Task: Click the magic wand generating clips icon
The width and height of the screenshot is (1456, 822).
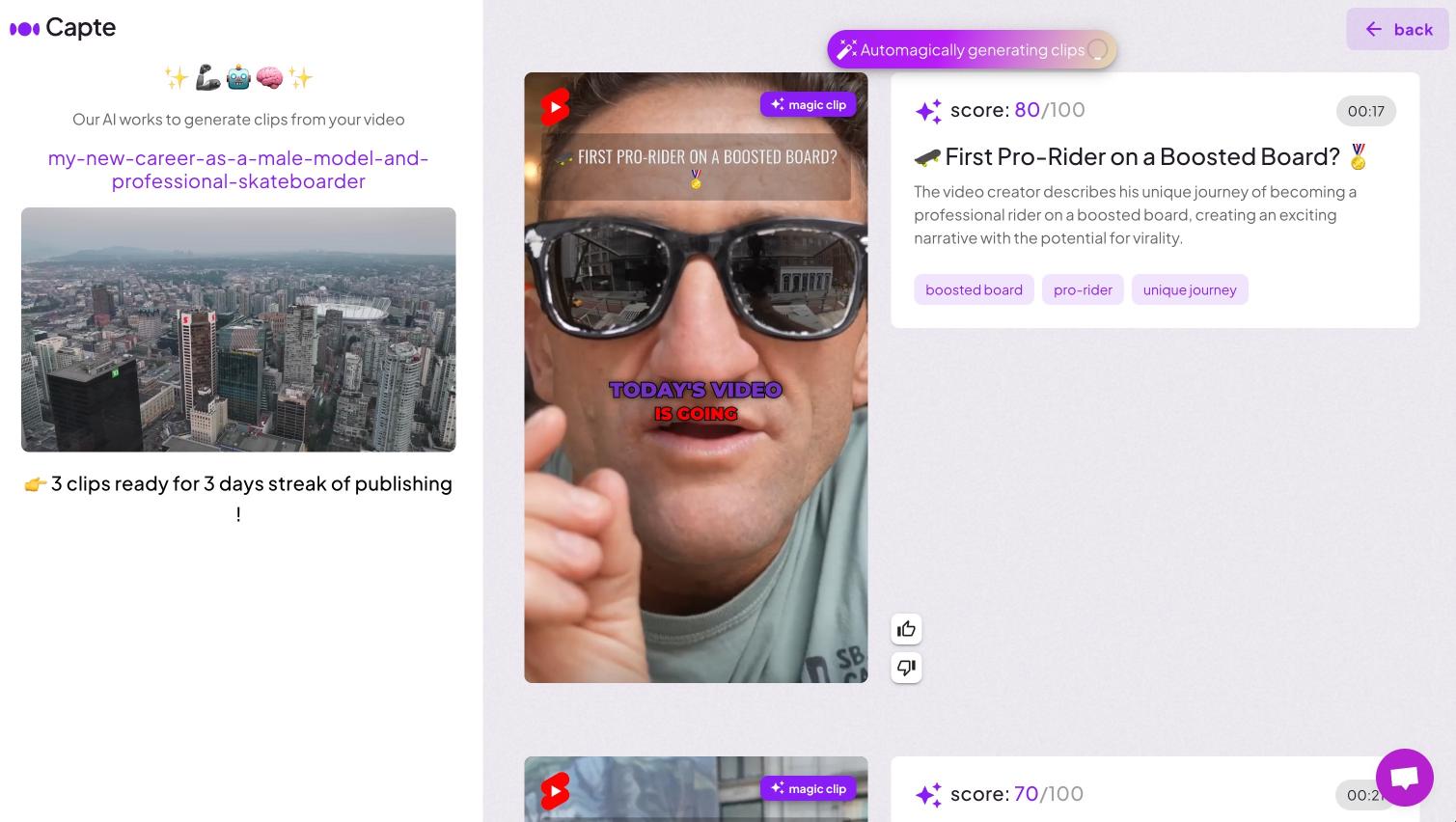Action: point(846,50)
